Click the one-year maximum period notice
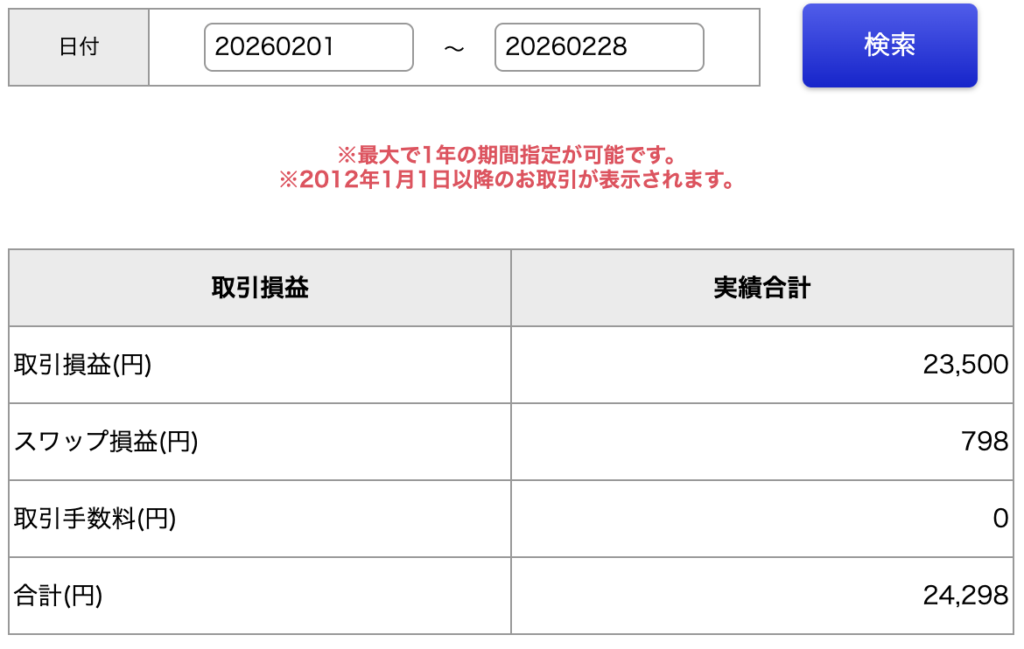The width and height of the screenshot is (1024, 649). [x=507, y=155]
